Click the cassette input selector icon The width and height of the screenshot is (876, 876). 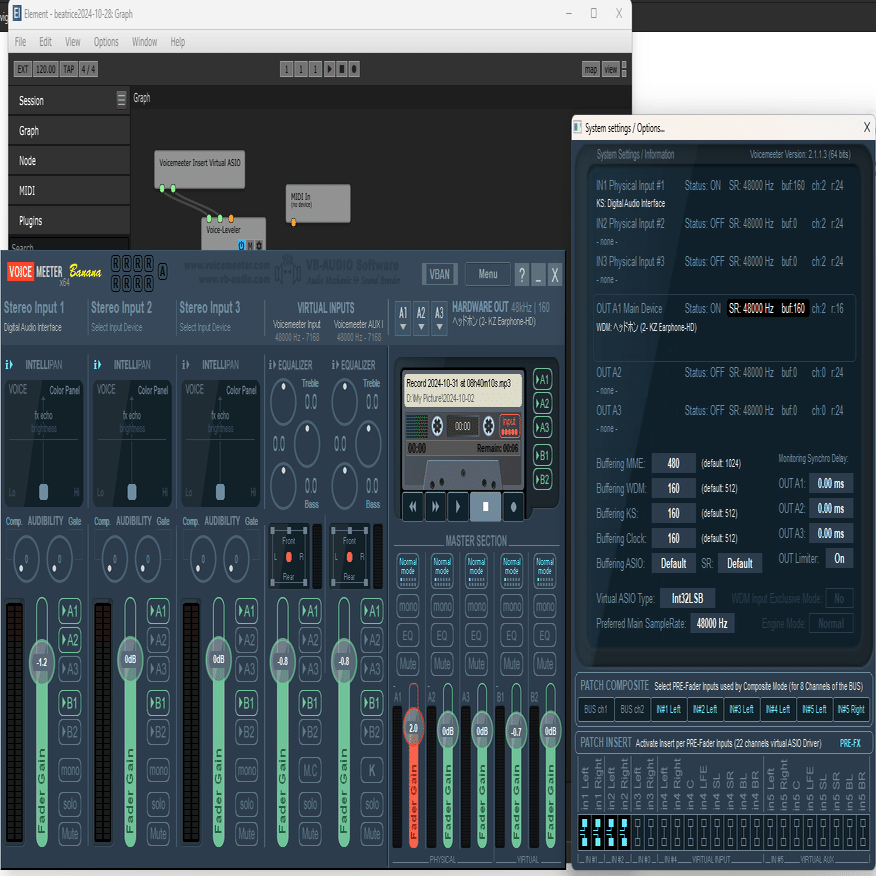click(x=509, y=426)
